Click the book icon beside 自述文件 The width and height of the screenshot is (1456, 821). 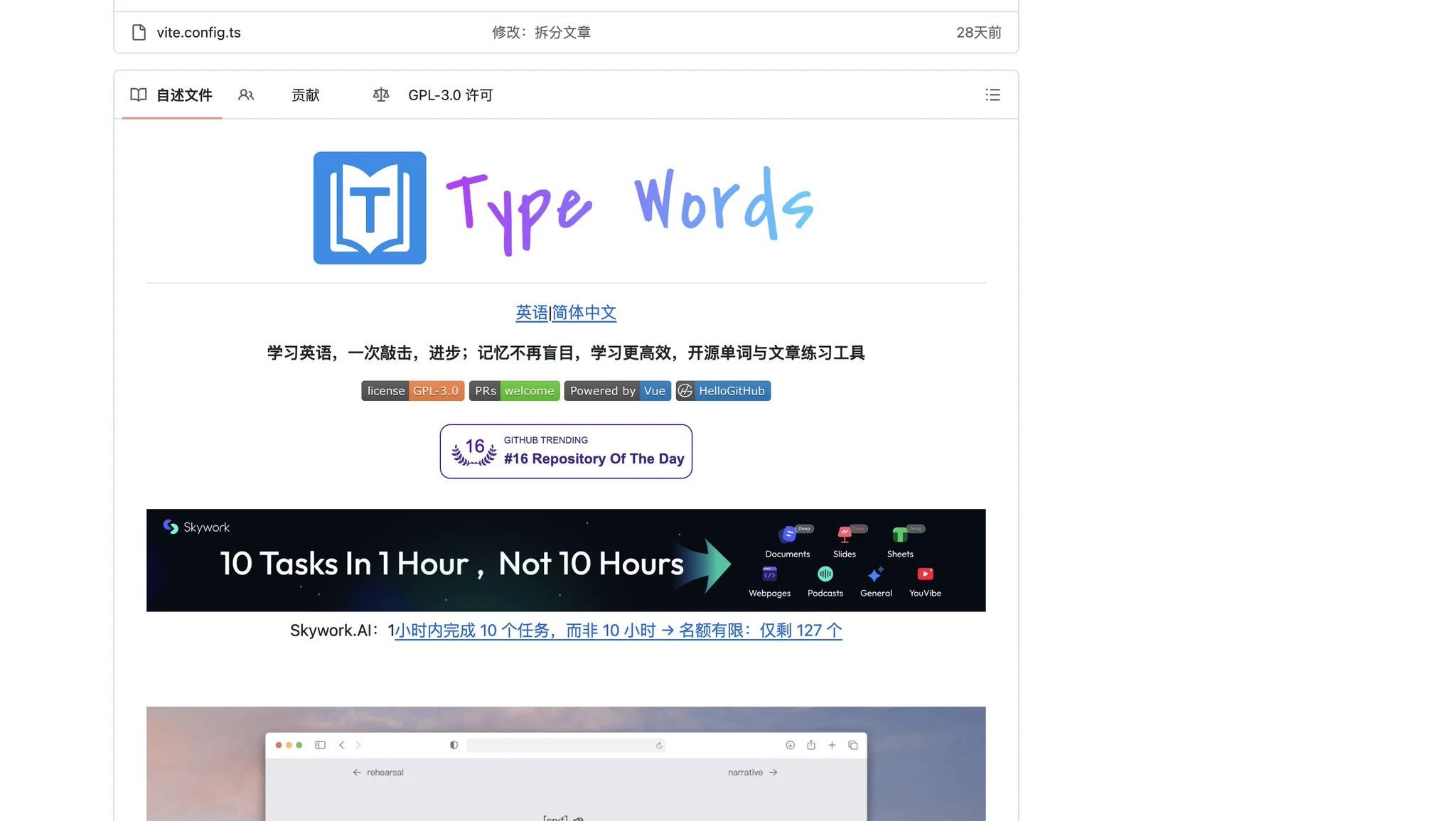(x=139, y=95)
